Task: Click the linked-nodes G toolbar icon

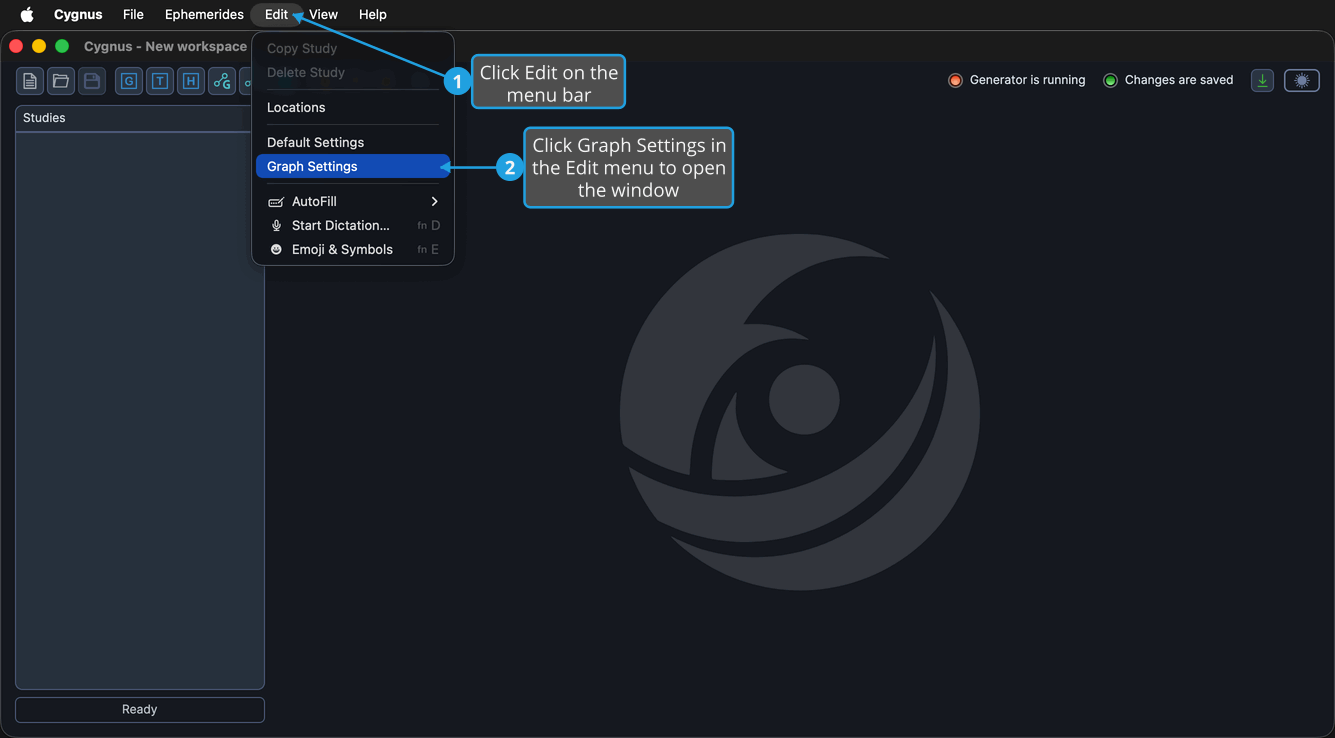Action: click(222, 81)
